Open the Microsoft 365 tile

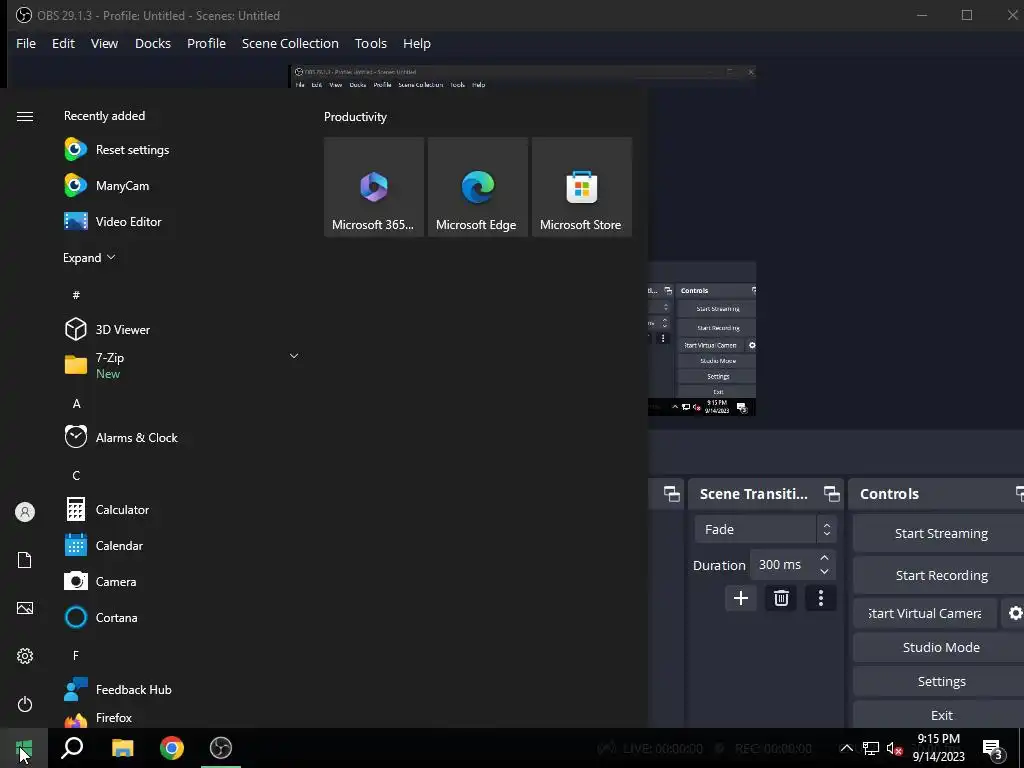pyautogui.click(x=374, y=187)
